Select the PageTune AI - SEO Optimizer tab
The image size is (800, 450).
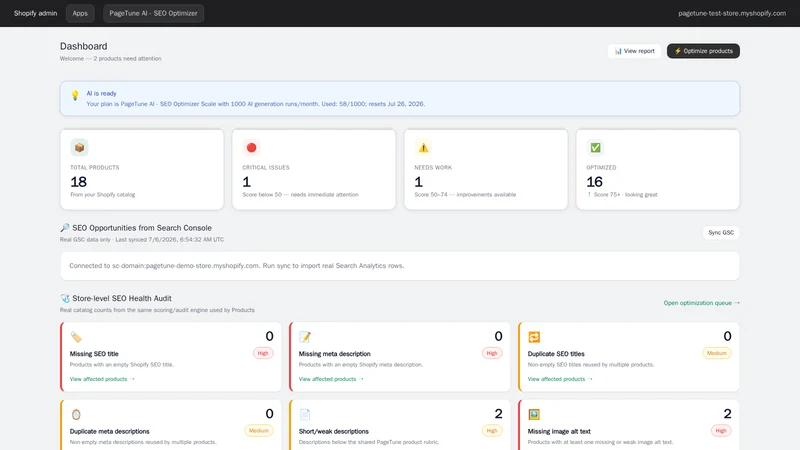tap(153, 13)
